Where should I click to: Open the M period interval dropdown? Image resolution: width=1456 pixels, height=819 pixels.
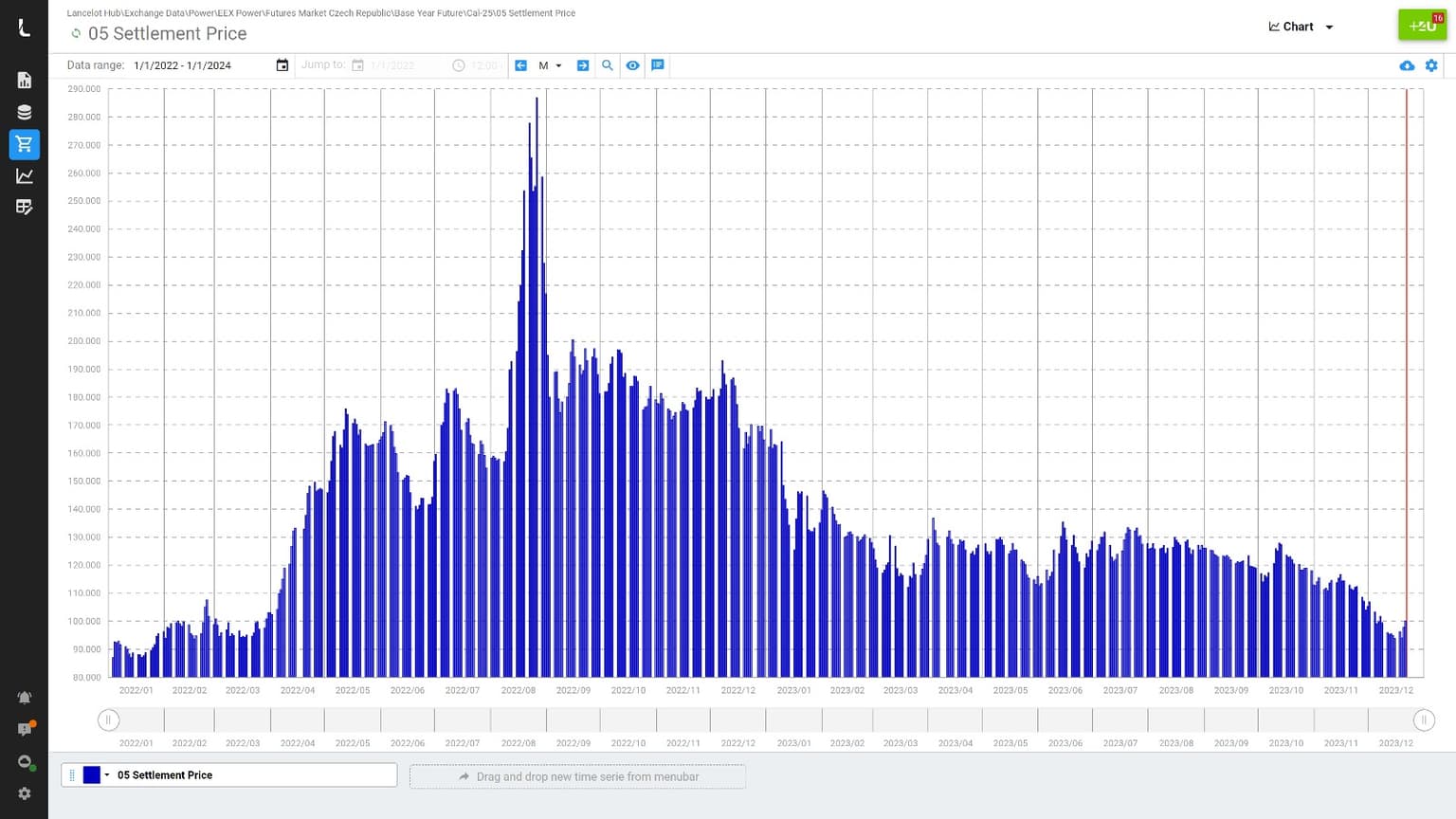tap(550, 65)
